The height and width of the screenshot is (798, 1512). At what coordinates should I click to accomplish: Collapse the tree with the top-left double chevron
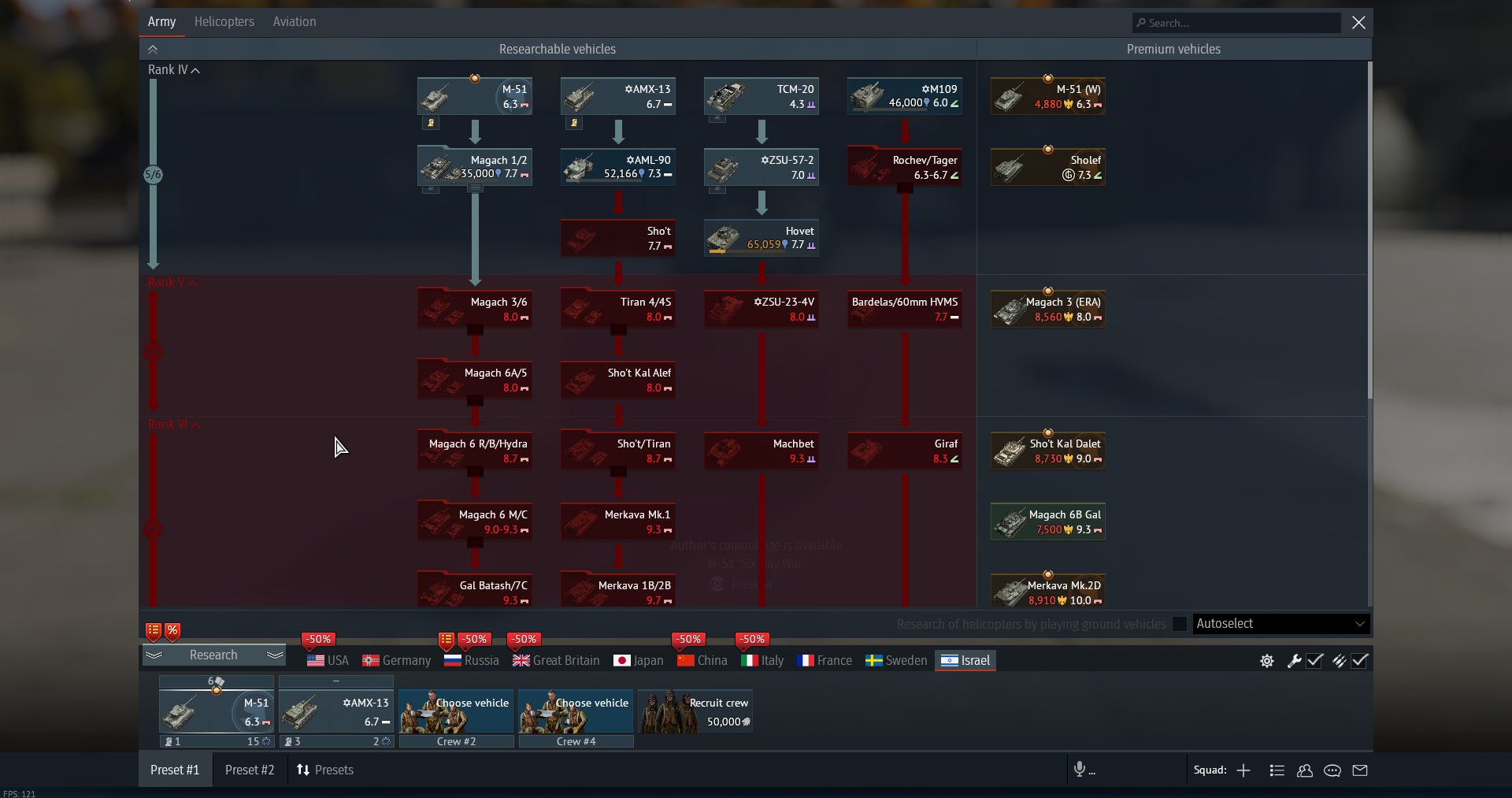[x=153, y=50]
